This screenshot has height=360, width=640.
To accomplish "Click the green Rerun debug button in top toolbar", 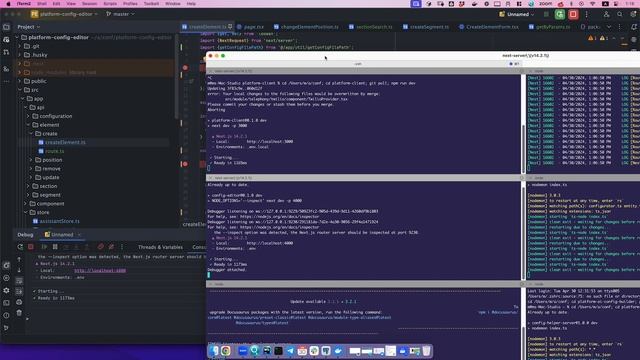I will pos(560,14).
